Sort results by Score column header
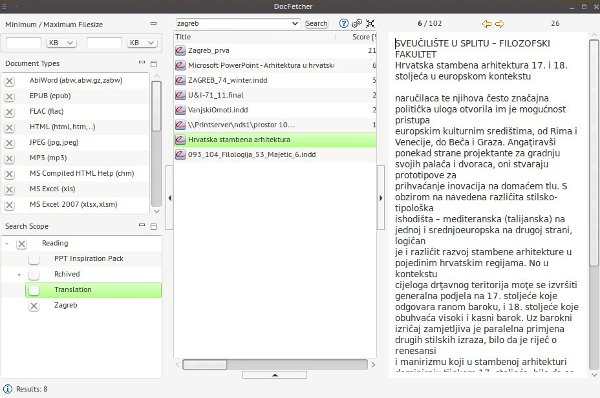This screenshot has height=398, width=600. click(x=356, y=37)
